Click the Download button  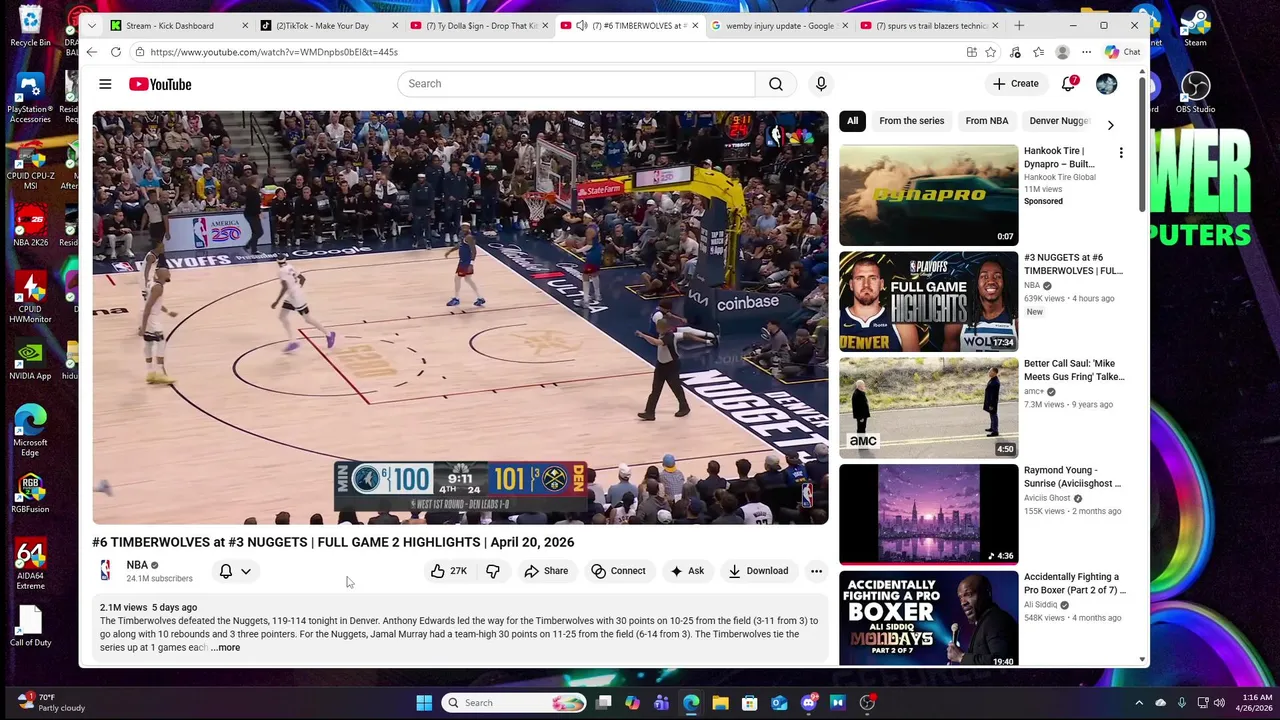758,571
